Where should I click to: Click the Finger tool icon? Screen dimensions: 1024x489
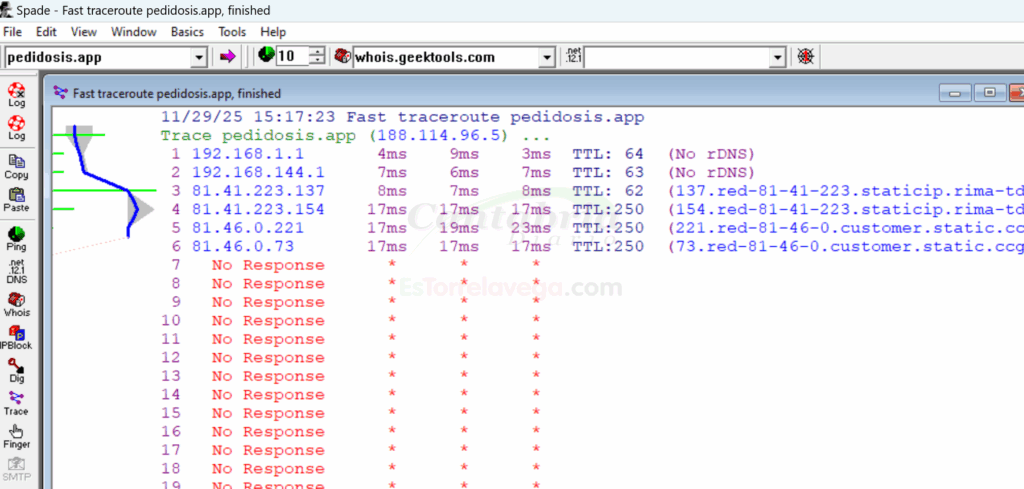(x=16, y=436)
